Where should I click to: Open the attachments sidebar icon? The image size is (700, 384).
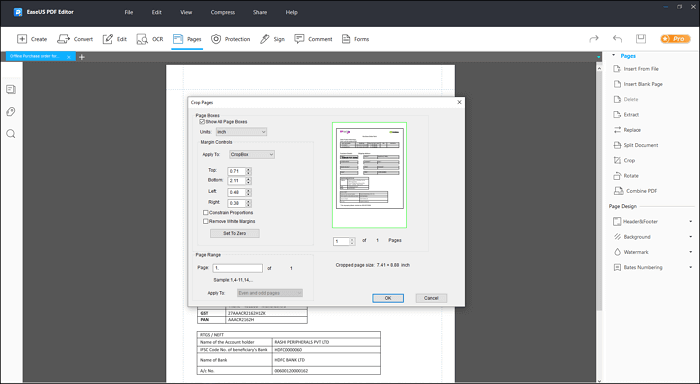pos(11,112)
